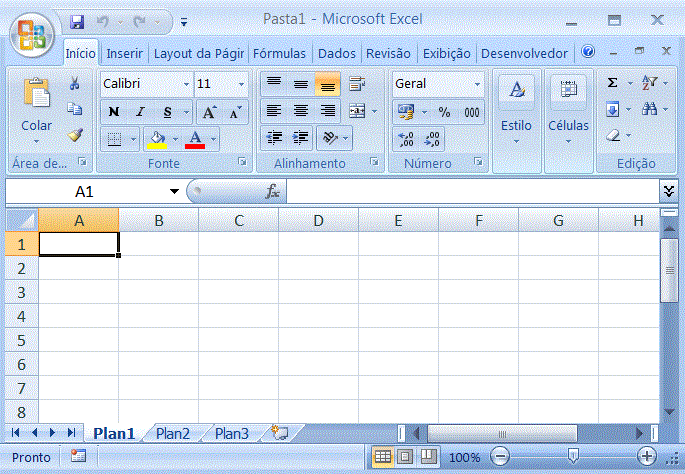Expand the formula bar chevron
This screenshot has width=685, height=474.
coord(669,191)
